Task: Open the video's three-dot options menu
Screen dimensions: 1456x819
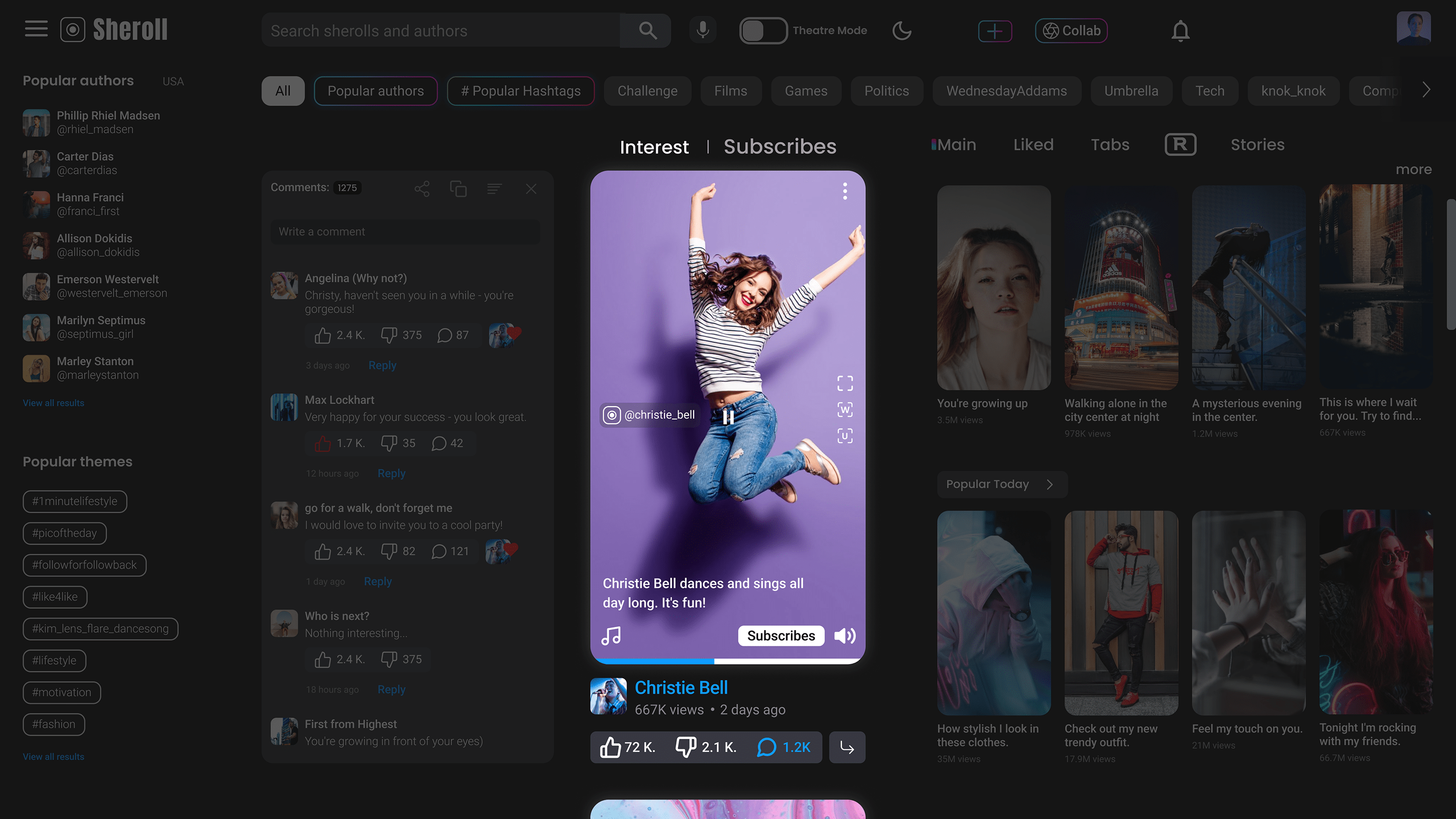Action: [x=844, y=191]
